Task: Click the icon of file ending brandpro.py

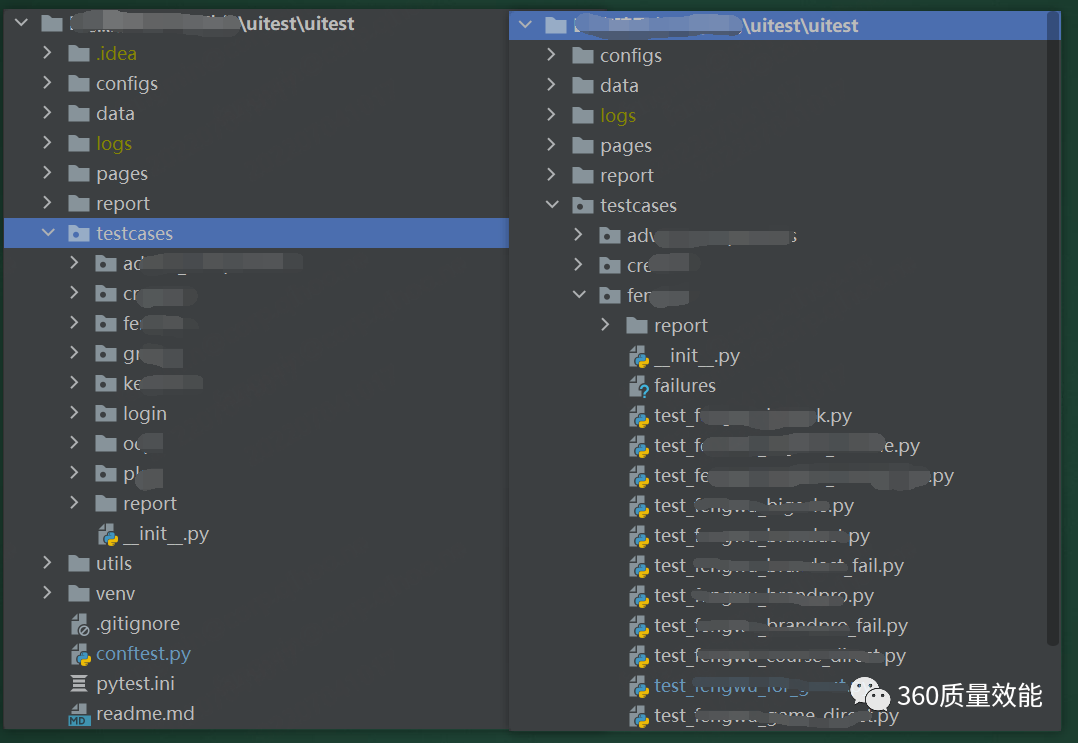Action: point(639,596)
